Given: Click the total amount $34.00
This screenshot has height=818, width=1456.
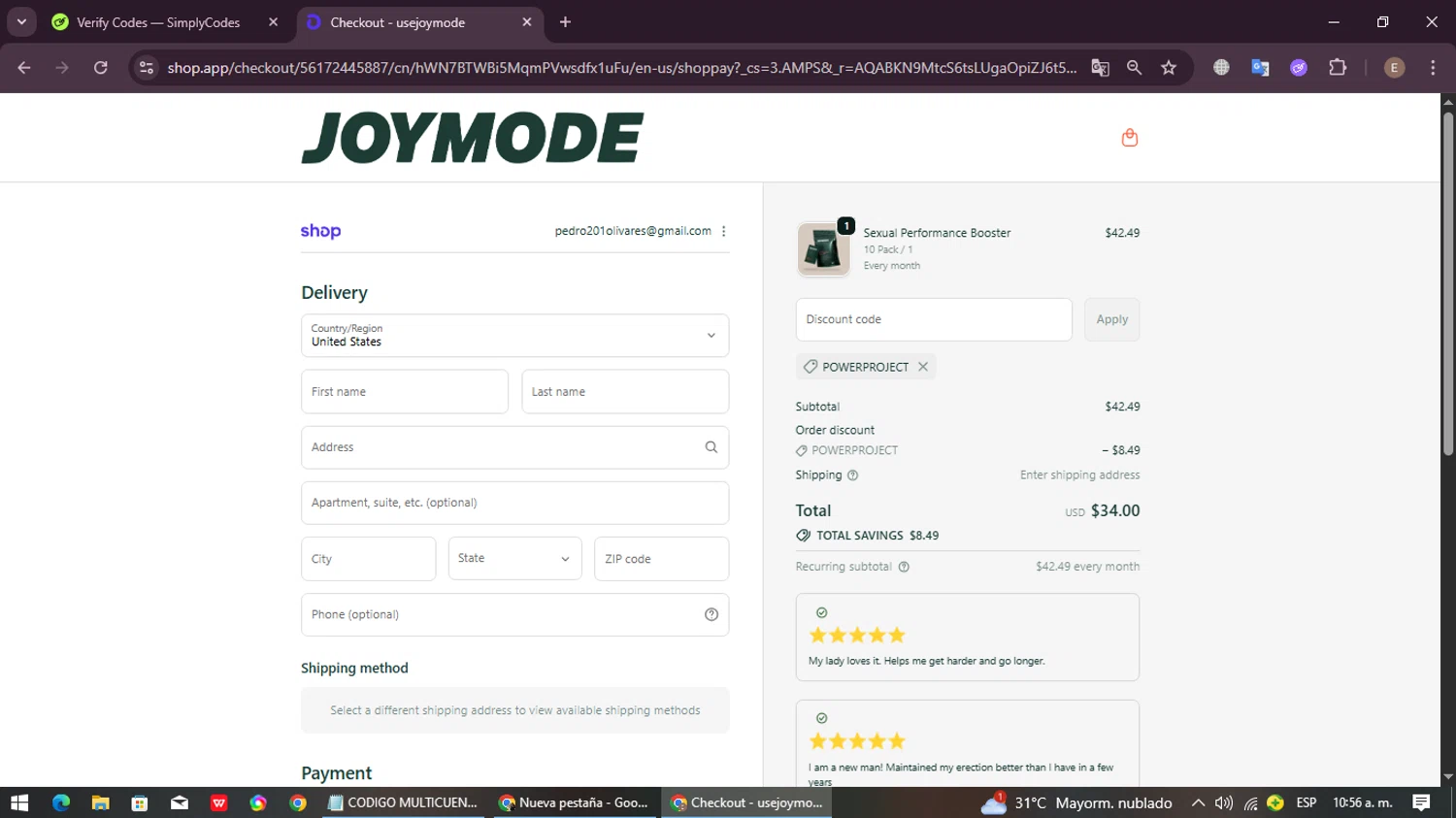Looking at the screenshot, I should coord(1115,510).
